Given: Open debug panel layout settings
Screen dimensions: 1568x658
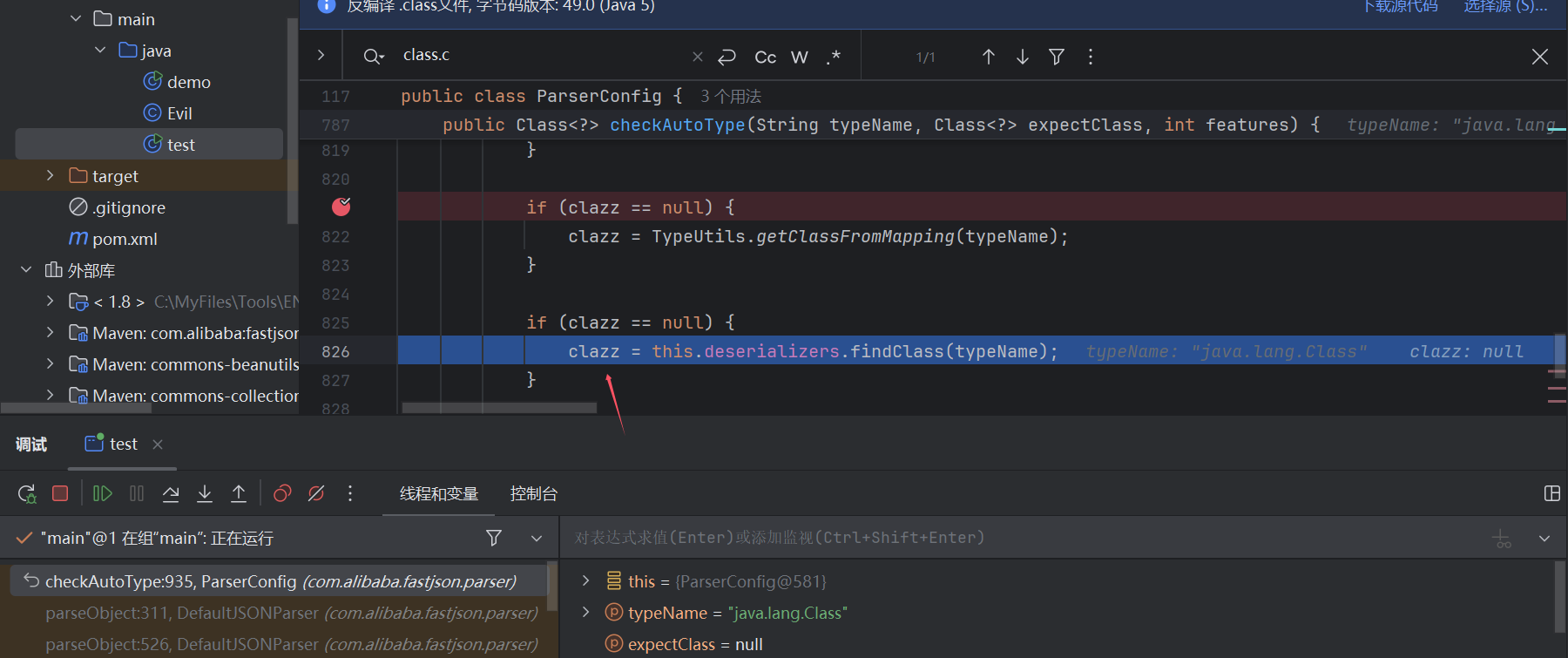Looking at the screenshot, I should point(1551,494).
